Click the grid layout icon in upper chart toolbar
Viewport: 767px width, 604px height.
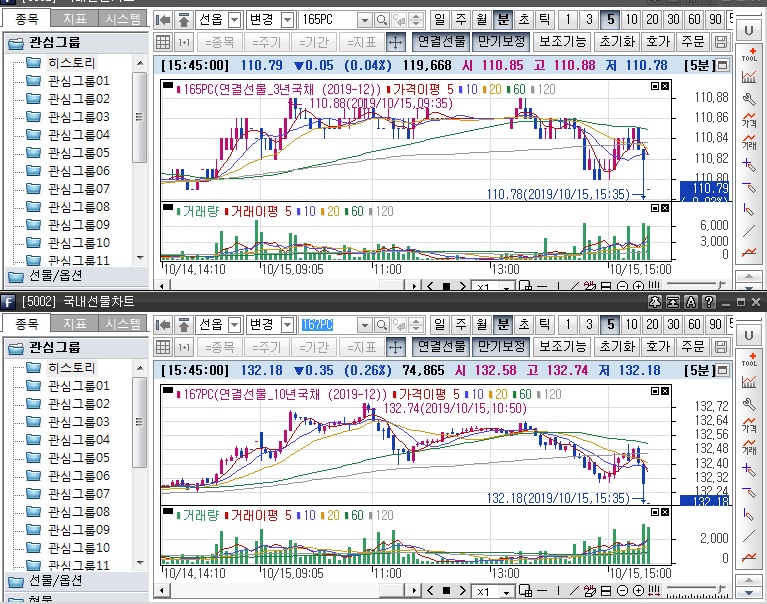164,42
